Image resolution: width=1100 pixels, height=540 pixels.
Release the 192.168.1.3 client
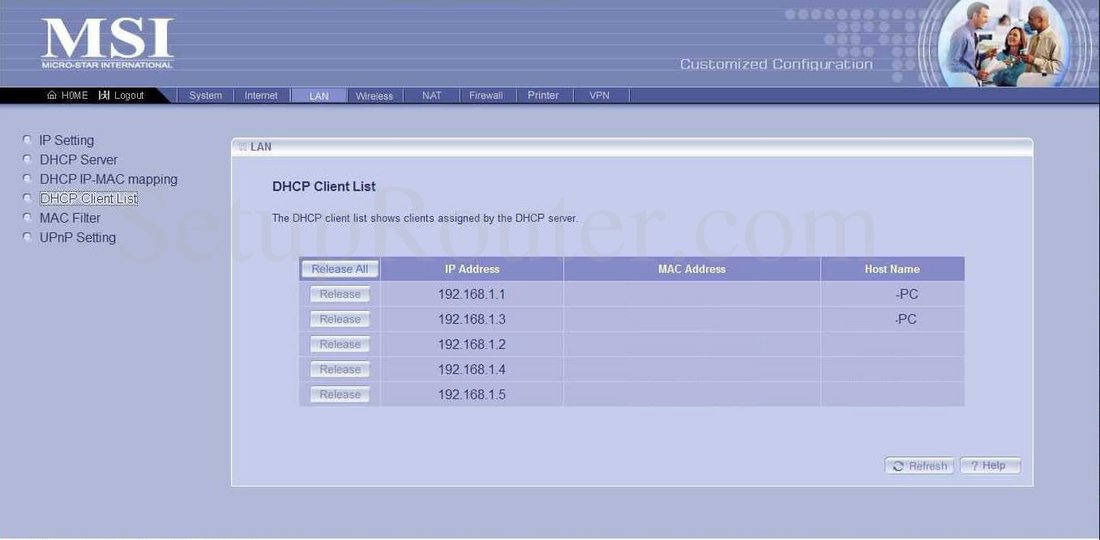pyautogui.click(x=340, y=319)
